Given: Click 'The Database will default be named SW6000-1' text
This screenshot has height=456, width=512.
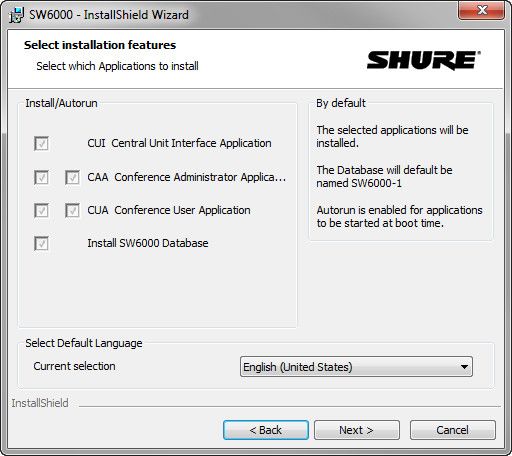Looking at the screenshot, I should coord(384,177).
